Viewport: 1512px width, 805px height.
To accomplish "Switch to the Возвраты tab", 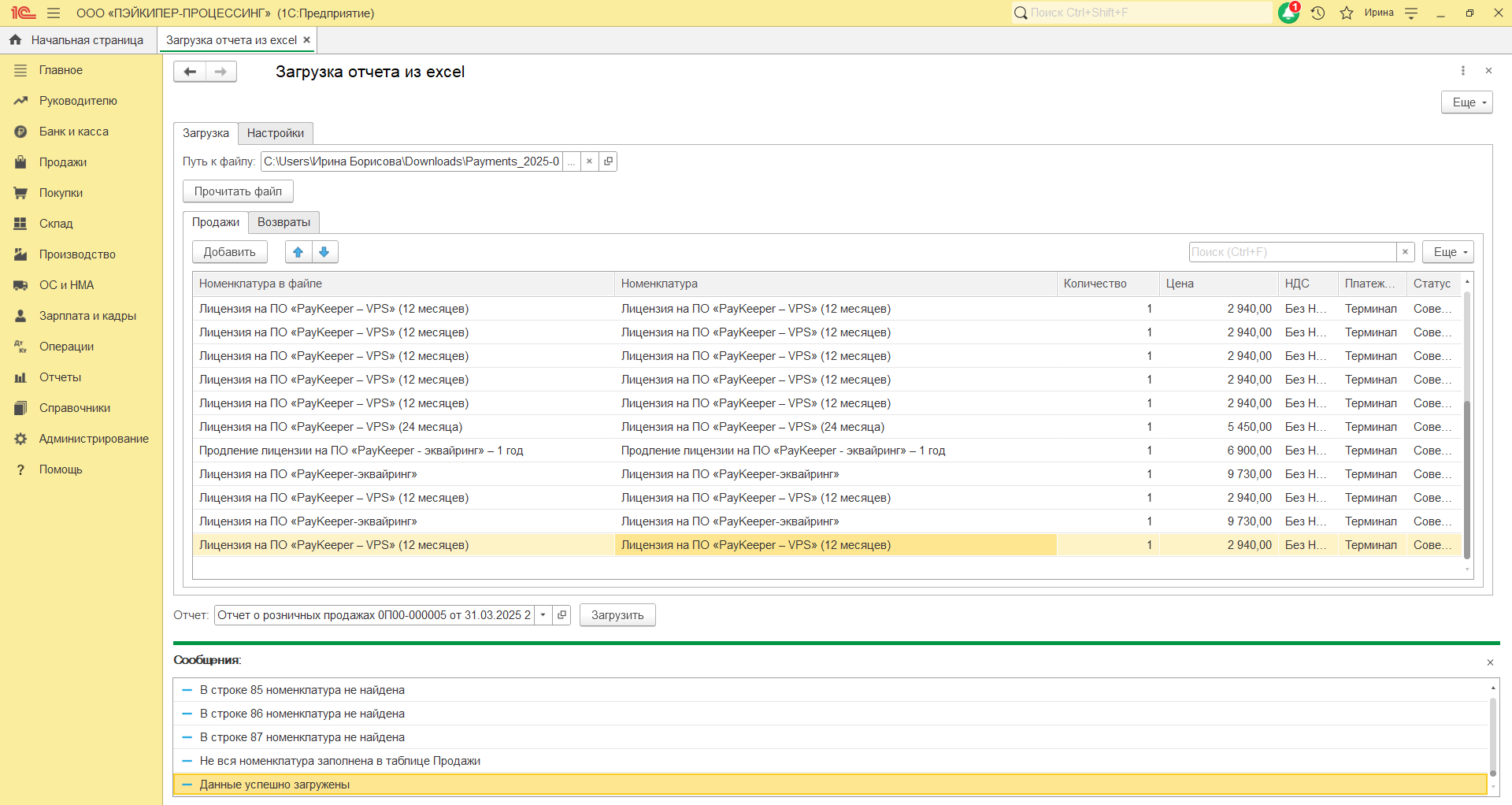I will 283,222.
